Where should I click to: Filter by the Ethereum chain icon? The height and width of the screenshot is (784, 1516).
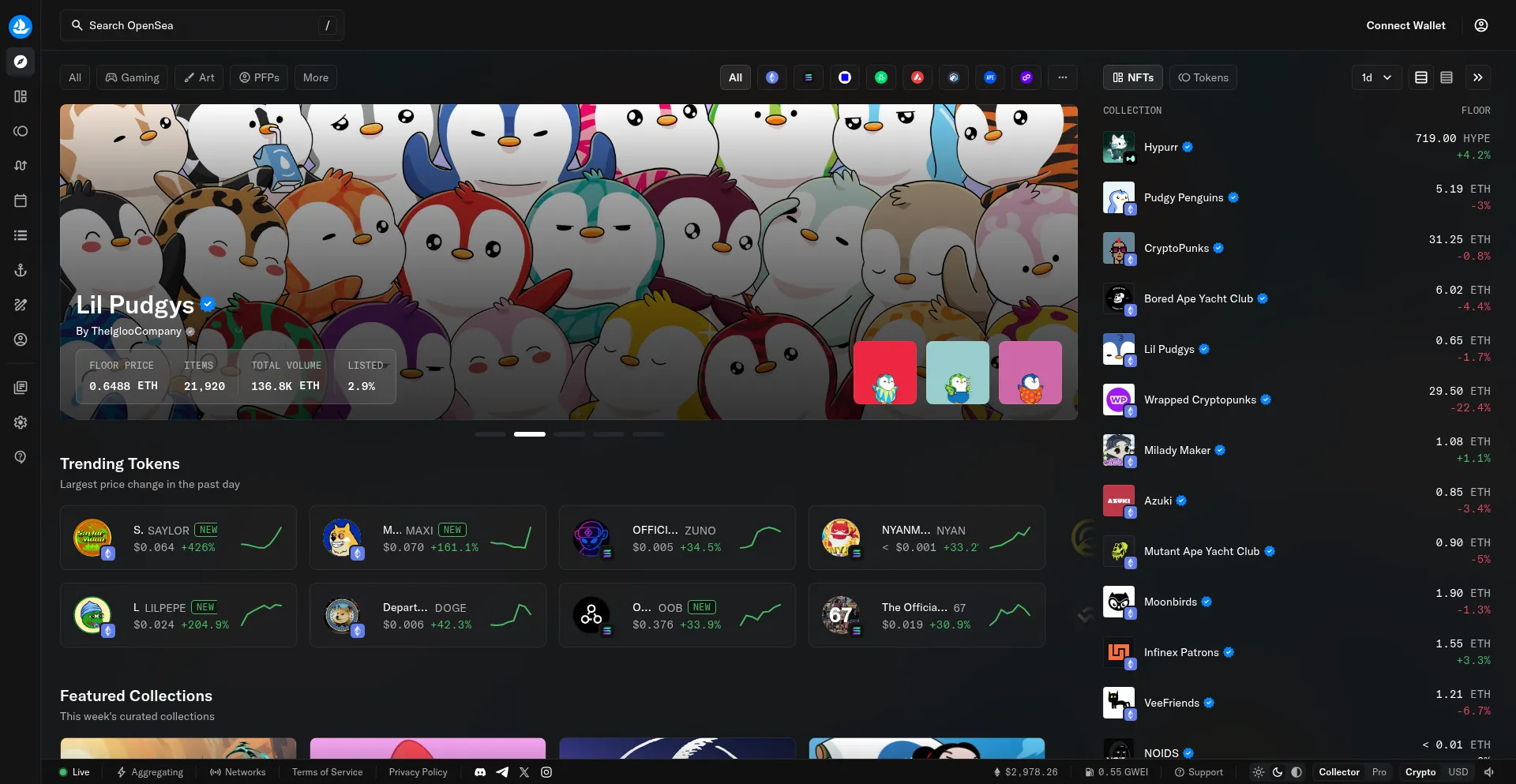[772, 77]
